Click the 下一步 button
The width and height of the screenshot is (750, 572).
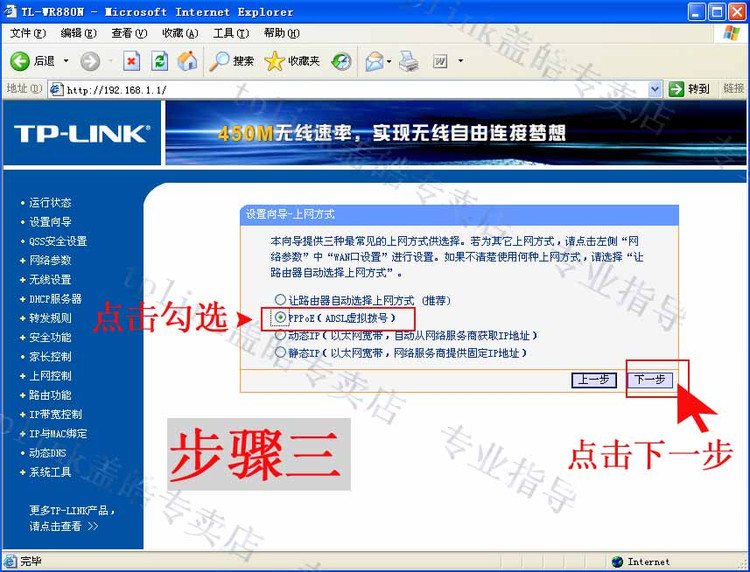pos(650,380)
